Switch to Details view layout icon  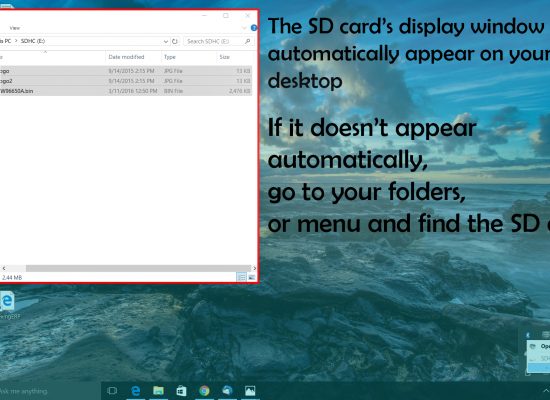pyautogui.click(x=241, y=277)
